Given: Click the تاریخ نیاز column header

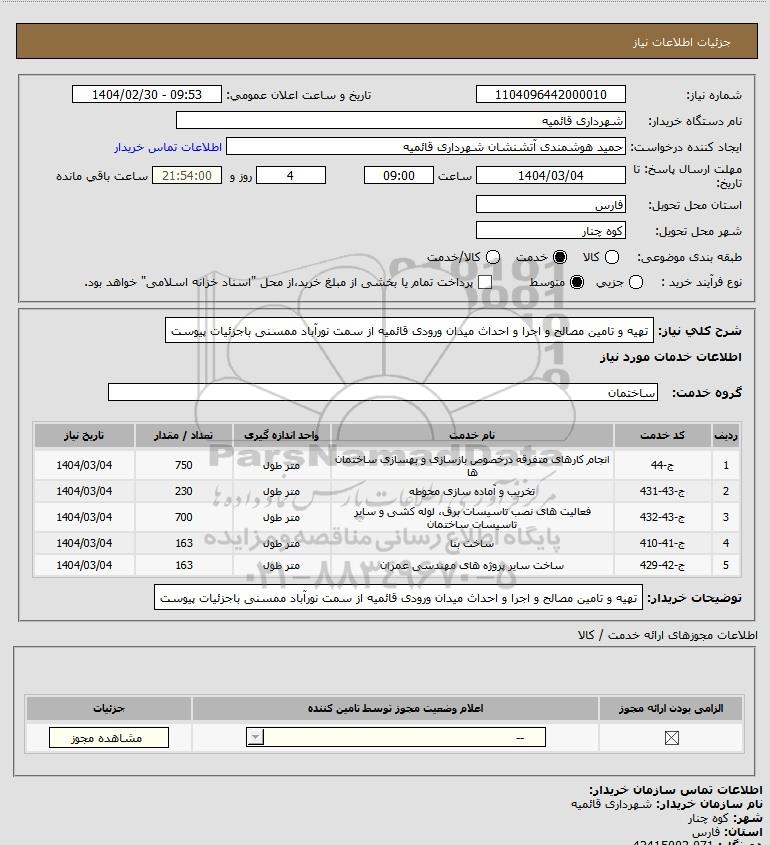Looking at the screenshot, I should tap(84, 435).
